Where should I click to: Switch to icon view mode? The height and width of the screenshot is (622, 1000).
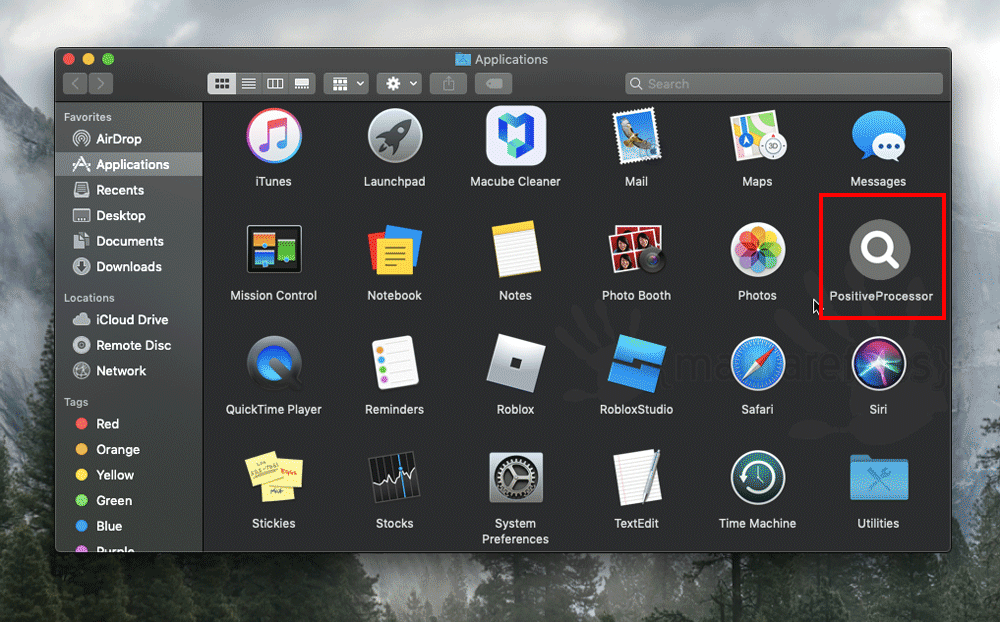(x=221, y=84)
